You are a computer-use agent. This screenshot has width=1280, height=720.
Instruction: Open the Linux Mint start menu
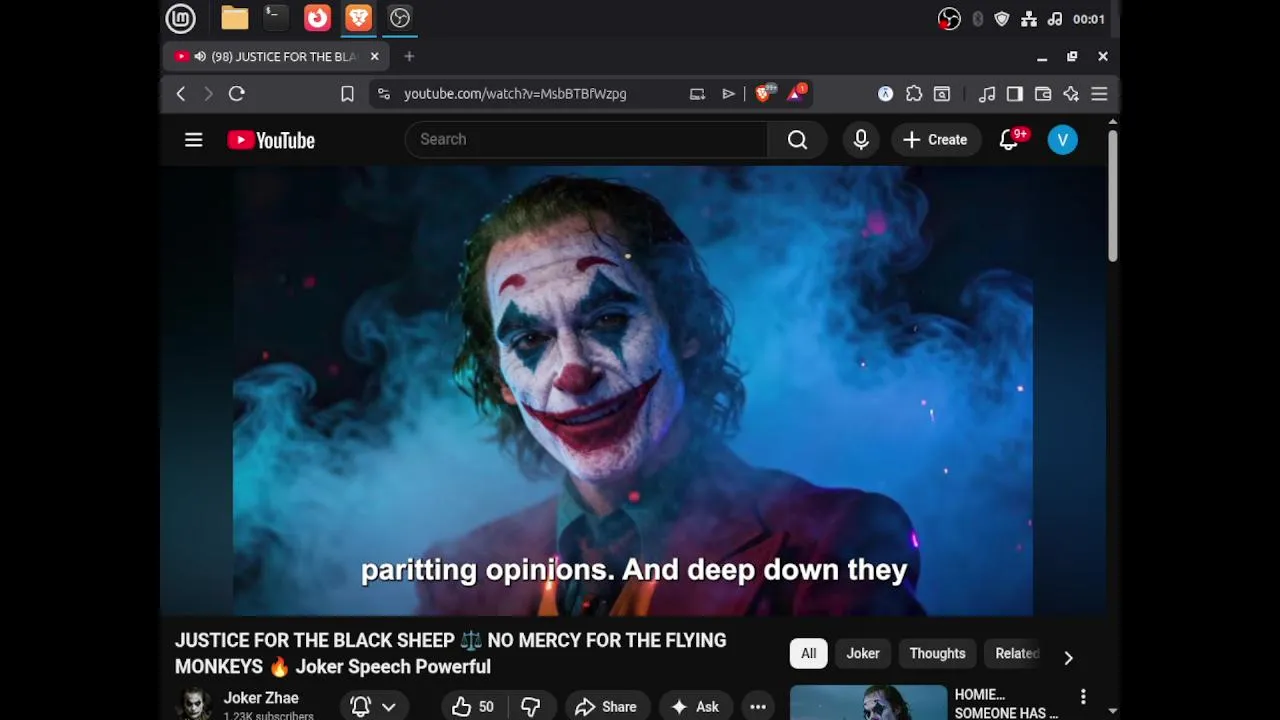[x=180, y=18]
